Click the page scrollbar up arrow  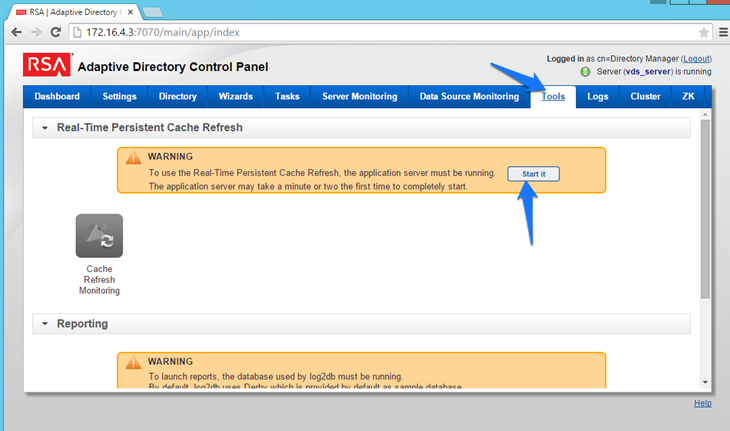coord(705,114)
